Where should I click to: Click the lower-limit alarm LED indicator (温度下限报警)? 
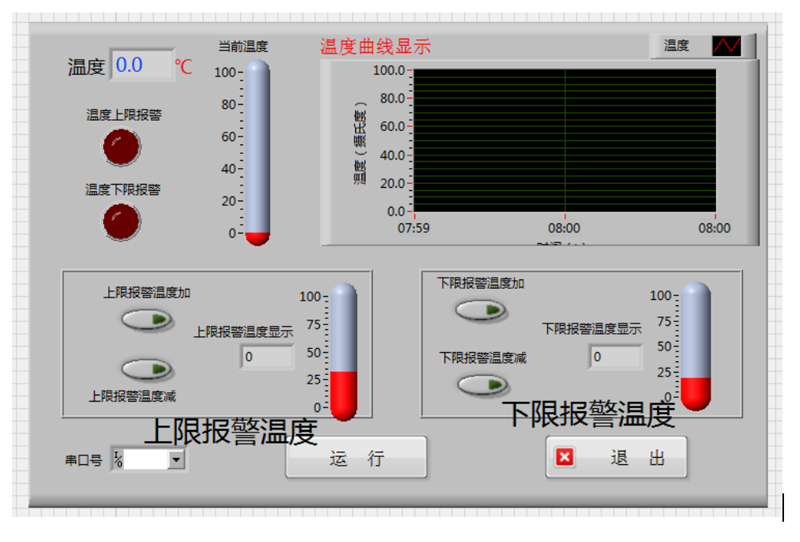pos(121,222)
